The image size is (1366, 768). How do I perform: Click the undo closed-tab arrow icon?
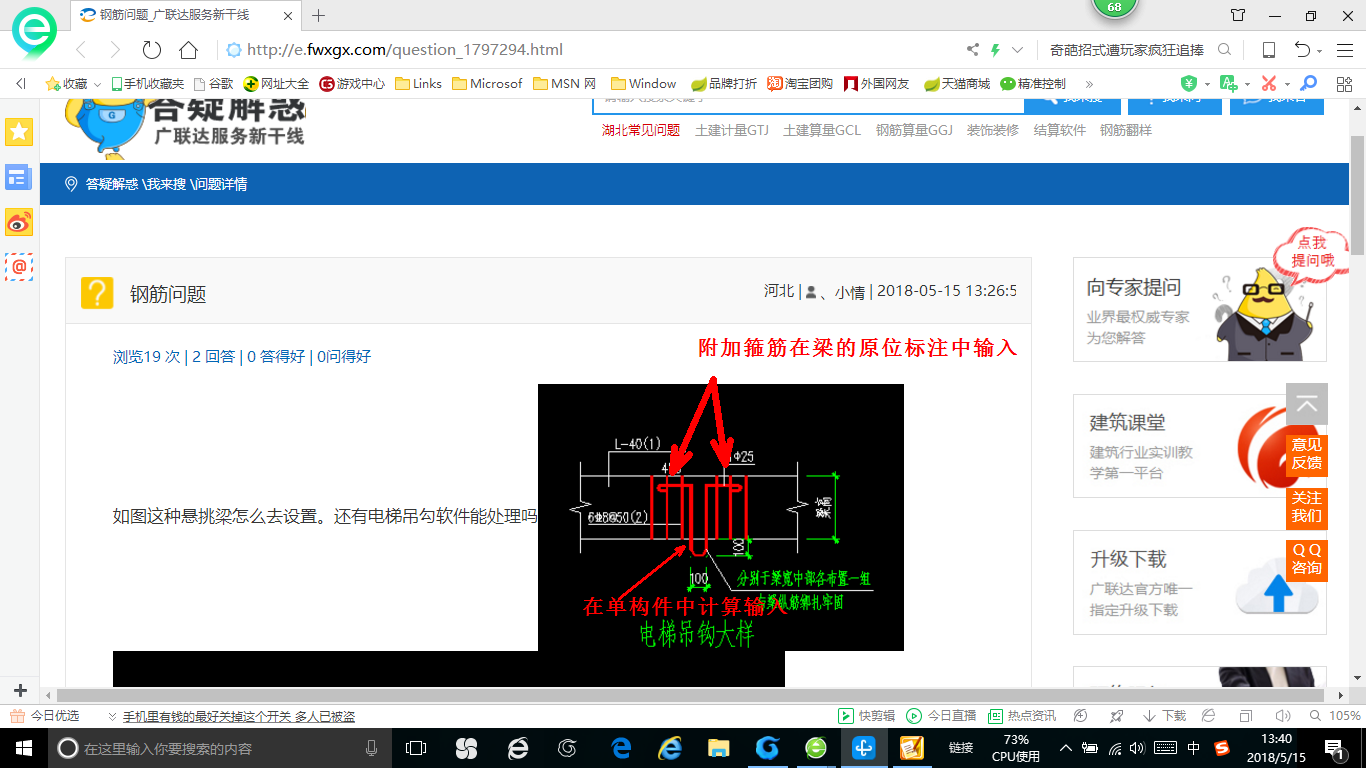(x=1302, y=50)
